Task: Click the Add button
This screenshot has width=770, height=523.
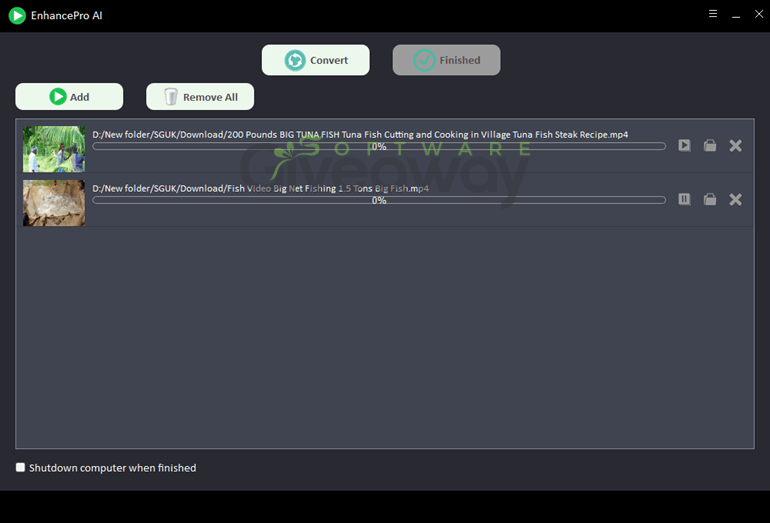Action: pyautogui.click(x=69, y=96)
